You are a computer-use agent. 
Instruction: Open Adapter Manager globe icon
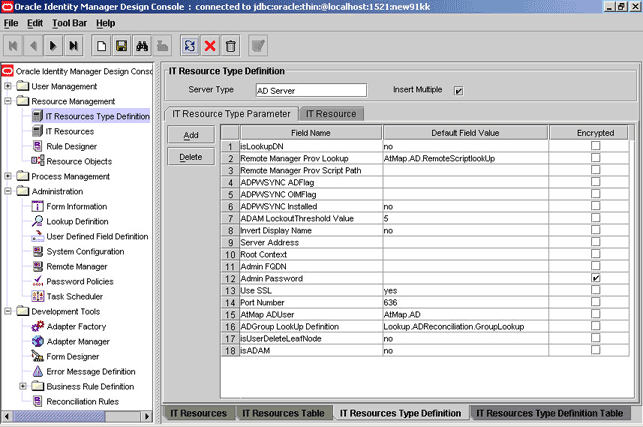[x=37, y=341]
